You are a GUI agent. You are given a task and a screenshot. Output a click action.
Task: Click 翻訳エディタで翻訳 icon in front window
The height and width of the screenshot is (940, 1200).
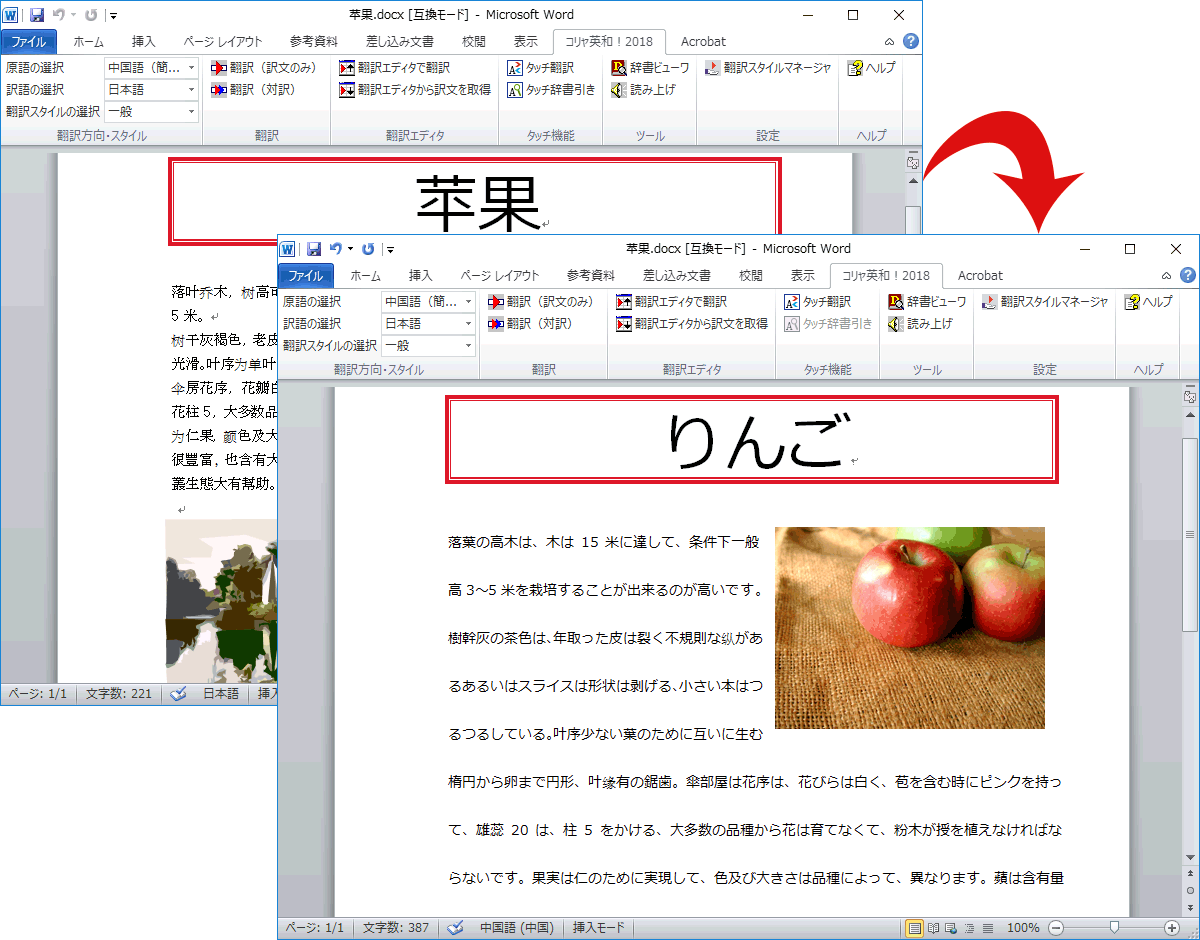[624, 302]
